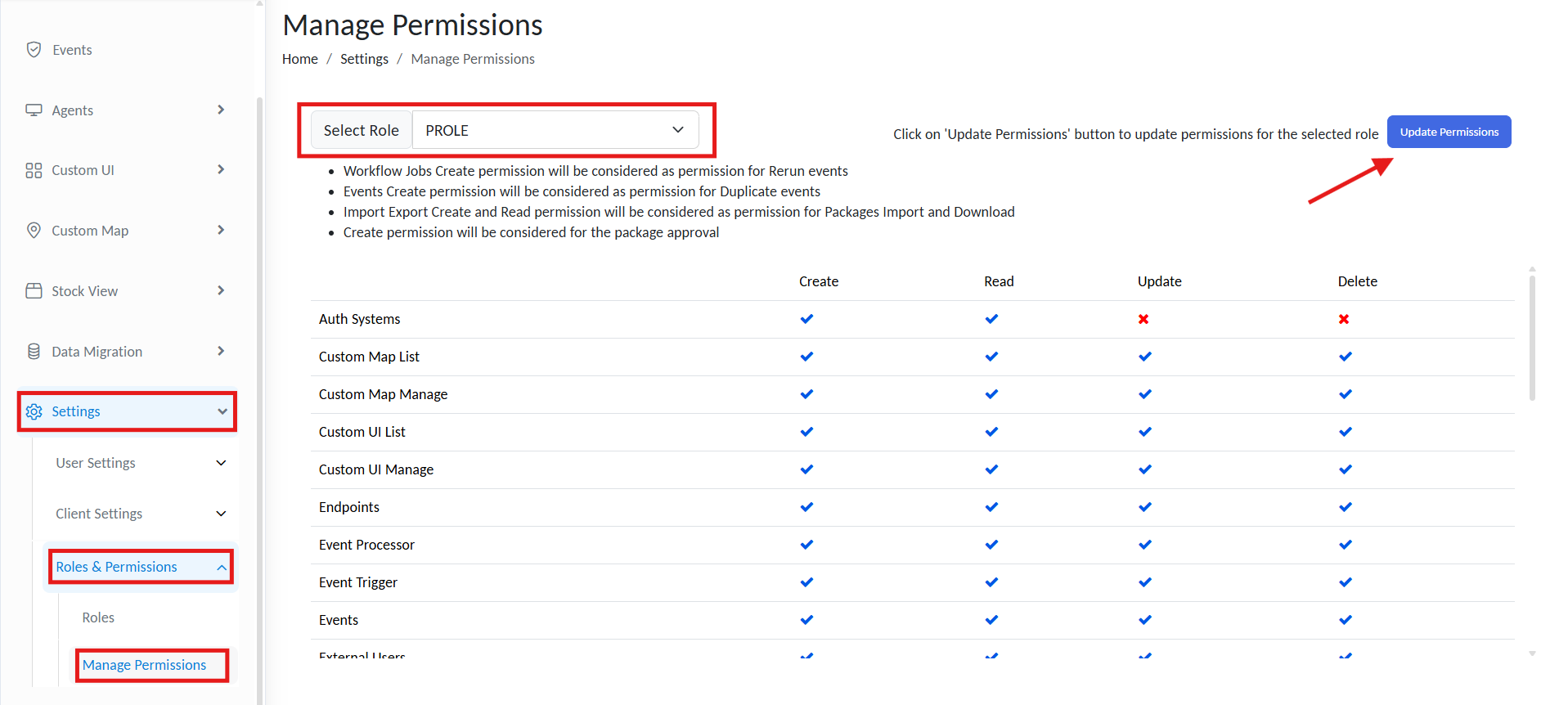The width and height of the screenshot is (1568, 705).
Task: Toggle Auth Systems Update permission red cross
Action: 1143,319
